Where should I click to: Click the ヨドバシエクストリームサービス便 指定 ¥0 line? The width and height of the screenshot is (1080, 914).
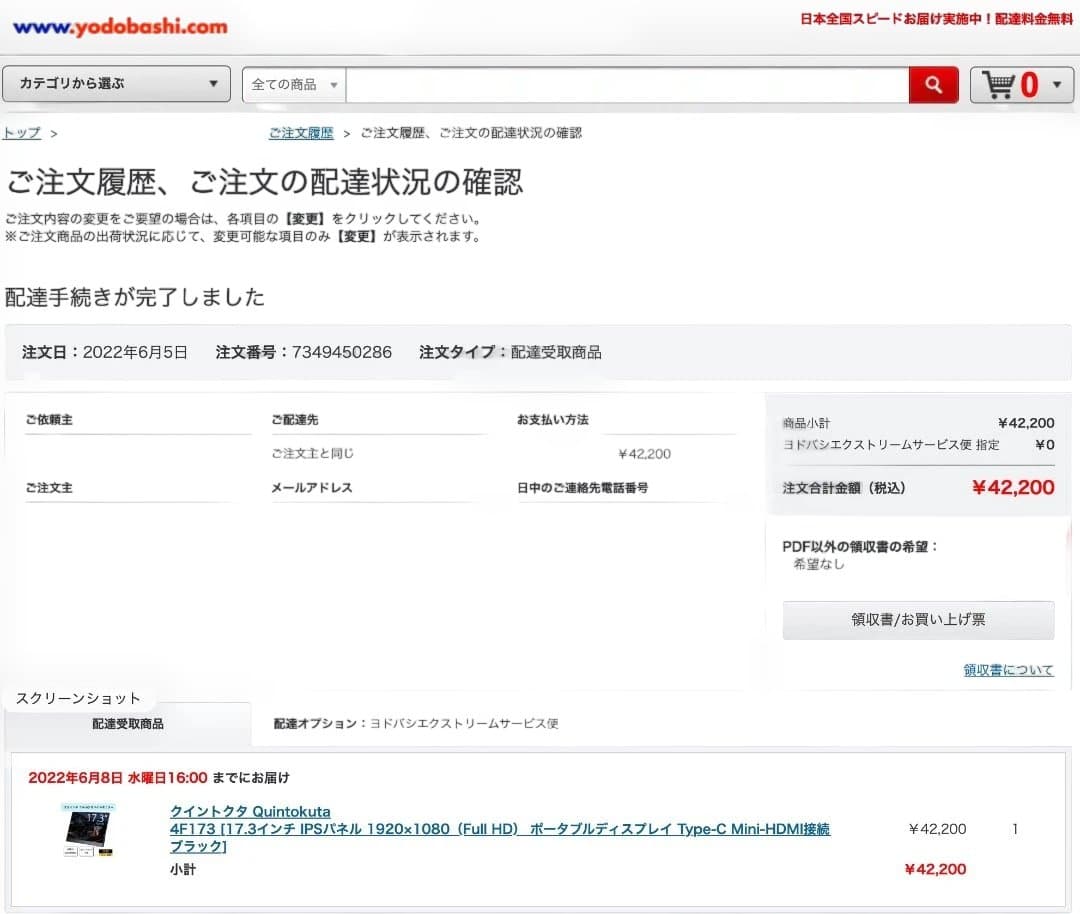(x=918, y=444)
